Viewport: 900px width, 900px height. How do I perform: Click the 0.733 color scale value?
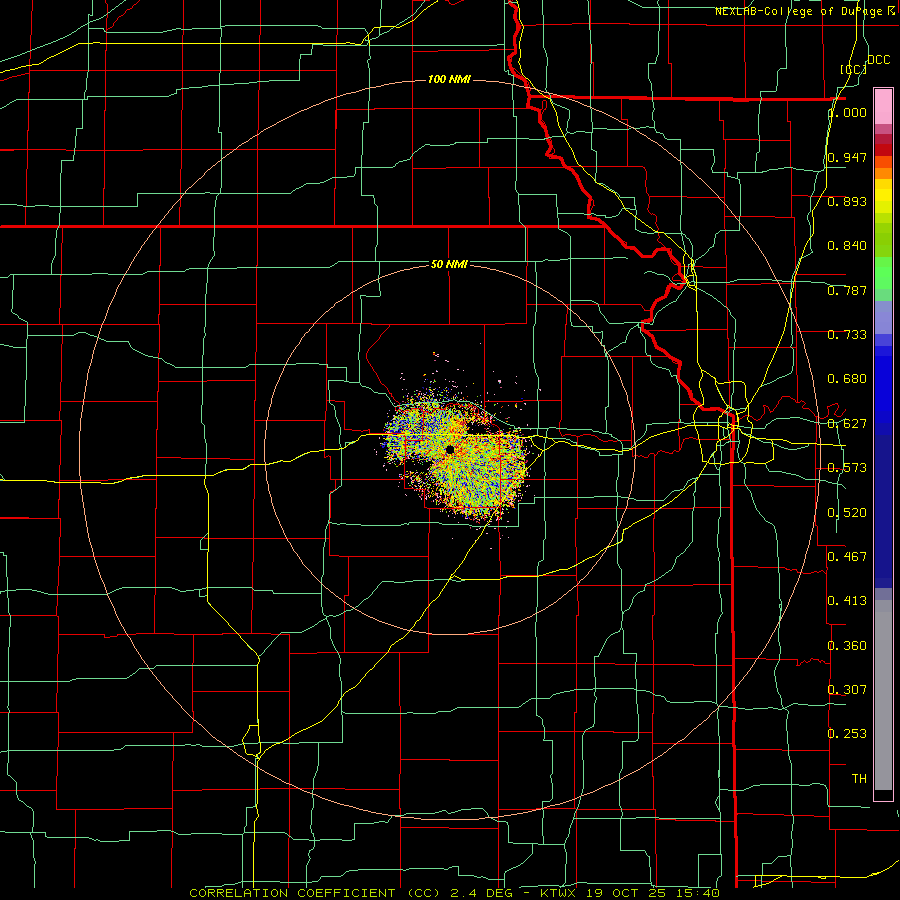pyautogui.click(x=847, y=335)
